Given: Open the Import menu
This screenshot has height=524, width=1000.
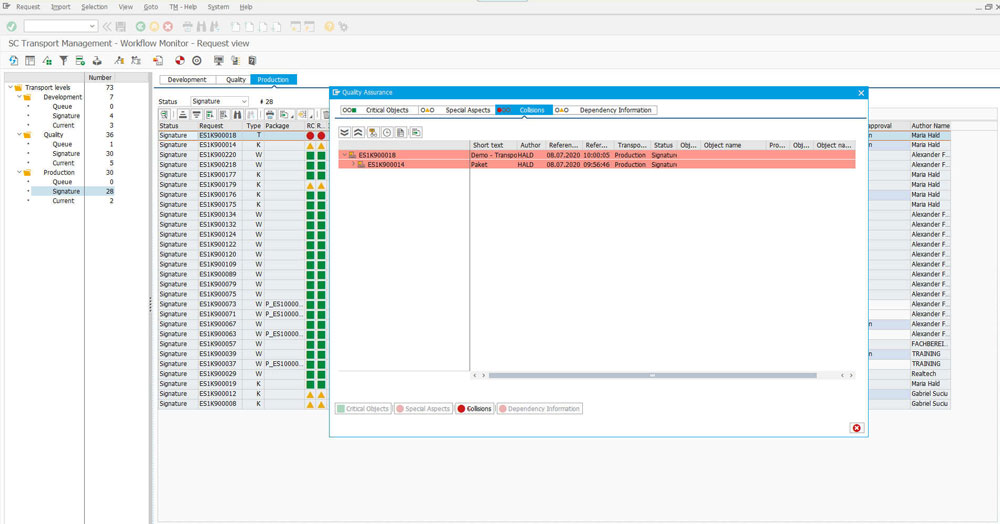Looking at the screenshot, I should coord(61,7).
